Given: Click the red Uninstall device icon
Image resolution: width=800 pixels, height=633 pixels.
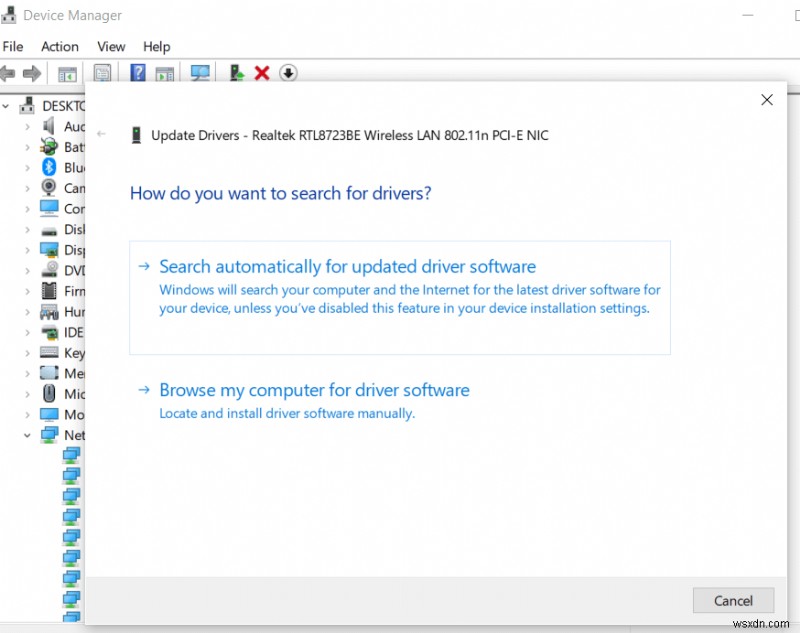Looking at the screenshot, I should click(262, 72).
